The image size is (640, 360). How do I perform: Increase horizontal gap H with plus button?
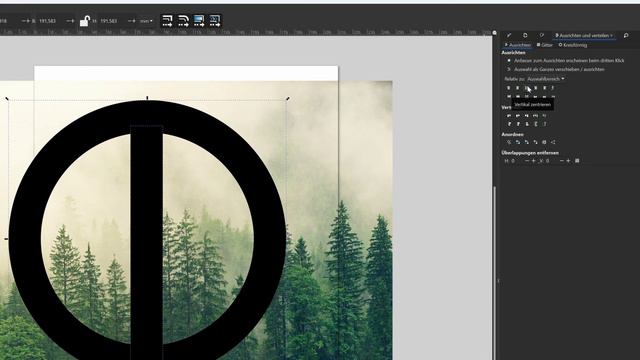[x=533, y=161]
